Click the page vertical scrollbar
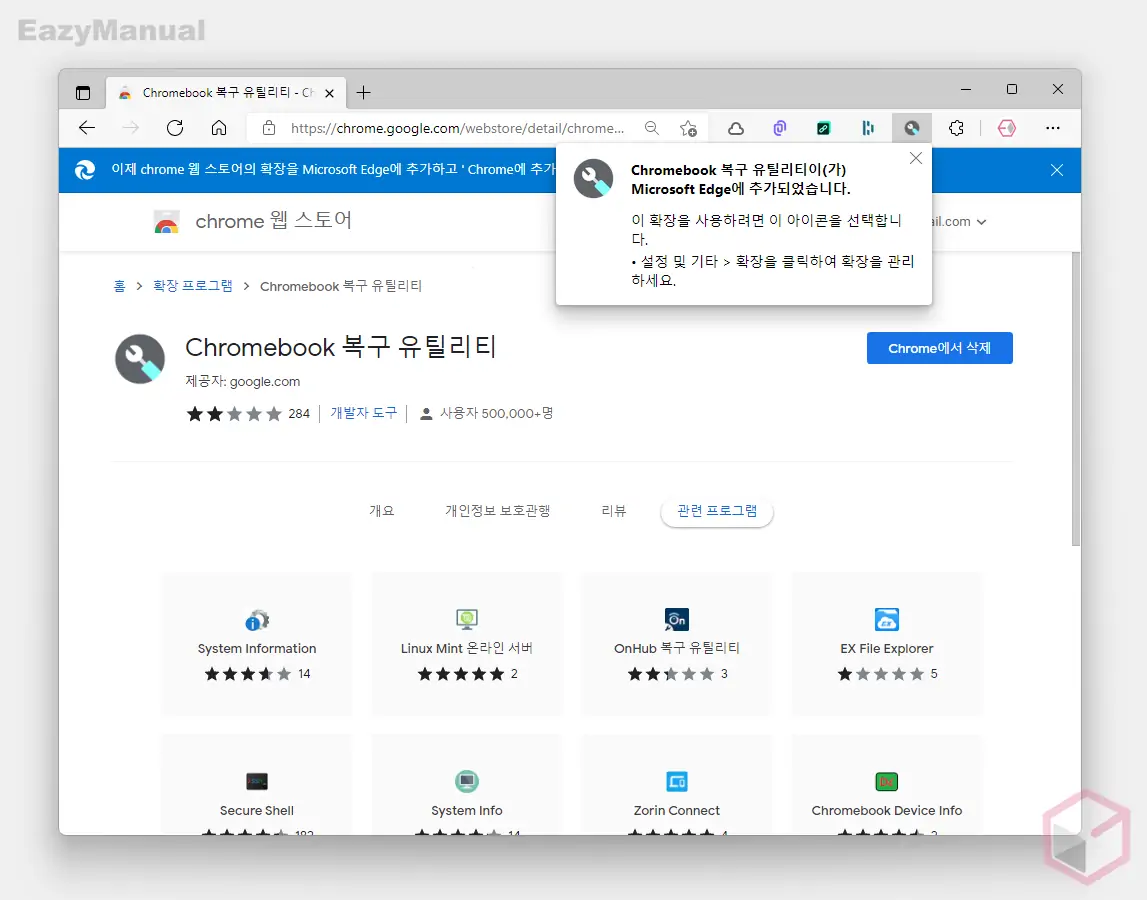Viewport: 1147px width, 900px height. coord(1075,399)
